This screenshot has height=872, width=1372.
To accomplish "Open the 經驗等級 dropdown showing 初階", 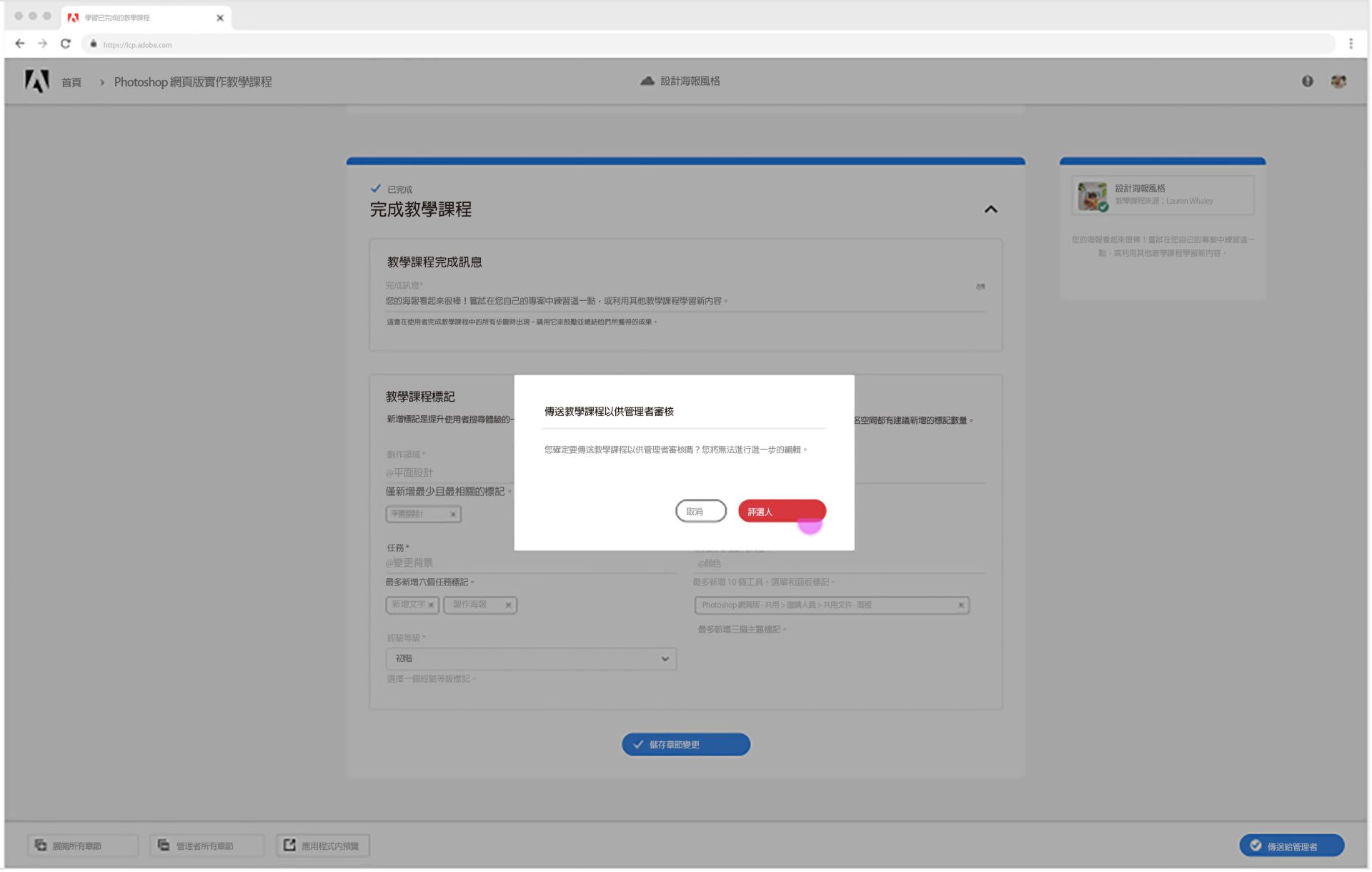I will click(531, 659).
